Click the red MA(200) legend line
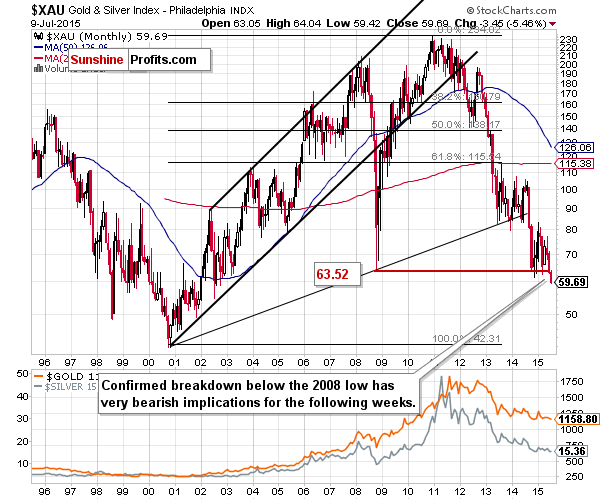This screenshot has width=600, height=500. pyautogui.click(x=38, y=59)
